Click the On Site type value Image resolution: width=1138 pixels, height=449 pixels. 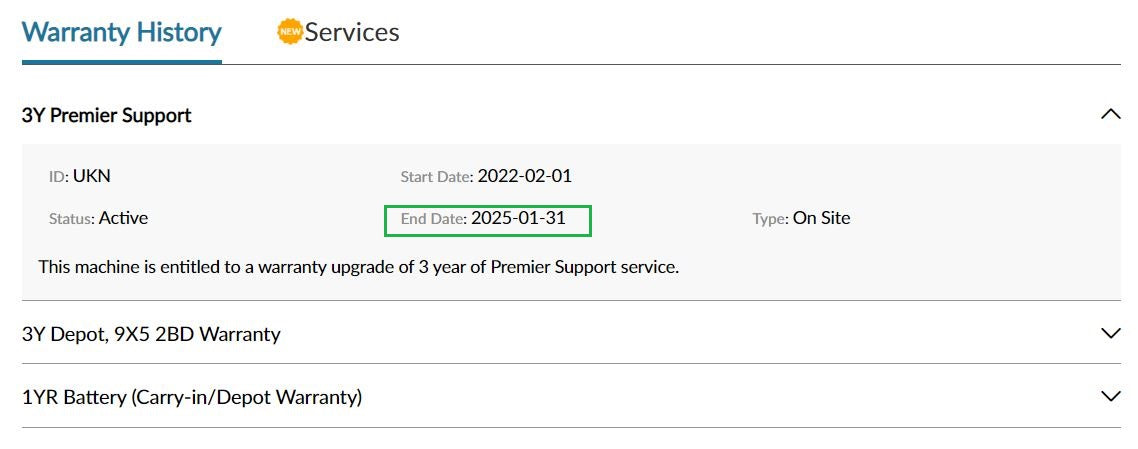tap(821, 218)
